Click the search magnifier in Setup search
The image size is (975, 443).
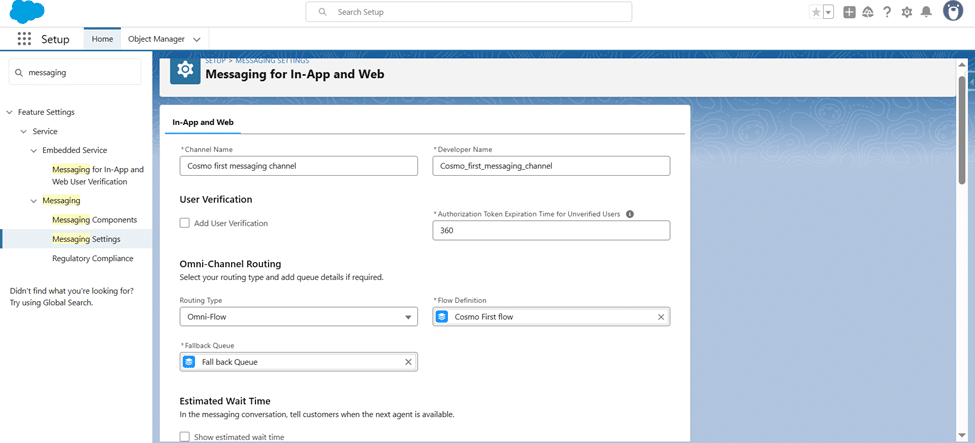point(322,12)
